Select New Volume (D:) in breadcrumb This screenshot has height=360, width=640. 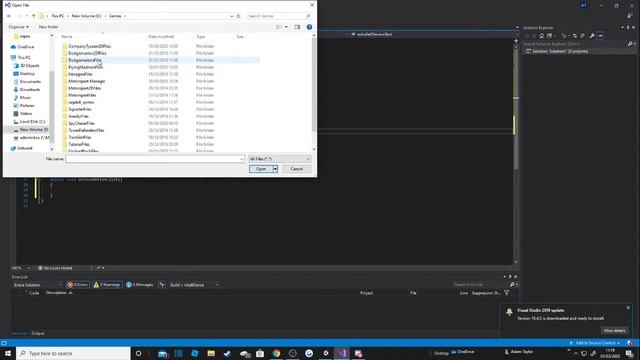point(87,16)
